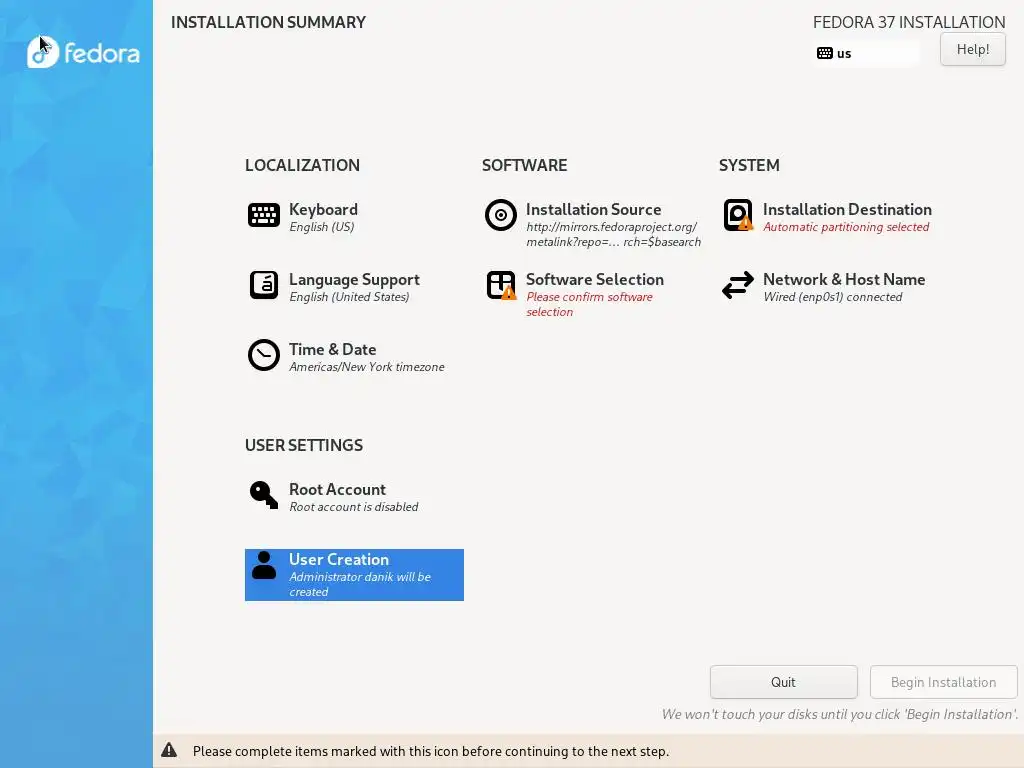Click the User Creation person icon
Image resolution: width=1024 pixels, height=768 pixels.
click(264, 565)
